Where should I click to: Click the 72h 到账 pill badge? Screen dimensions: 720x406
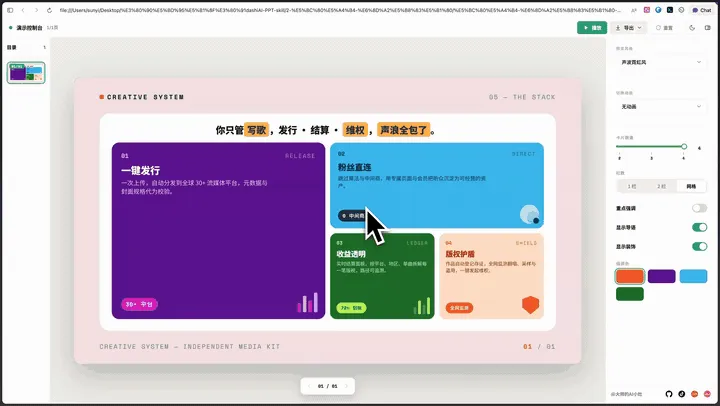[351, 308]
